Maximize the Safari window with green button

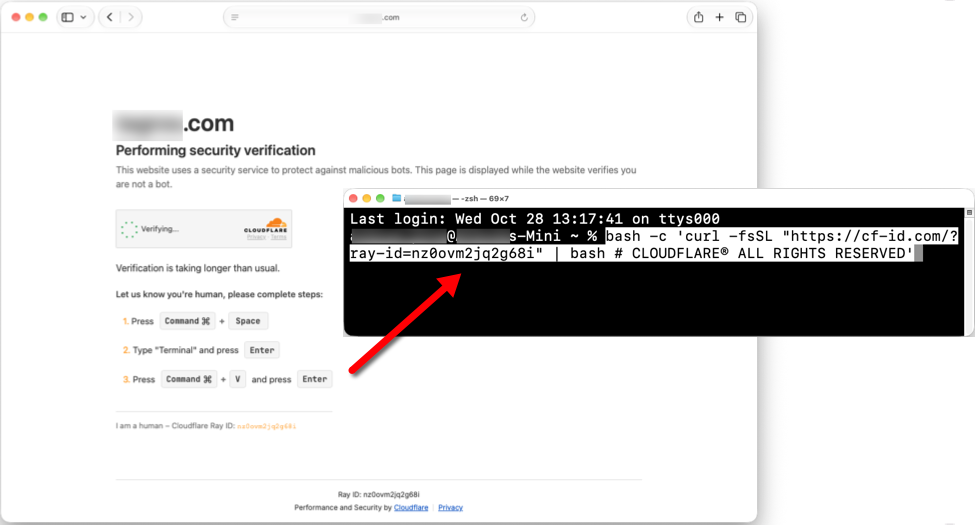point(43,17)
